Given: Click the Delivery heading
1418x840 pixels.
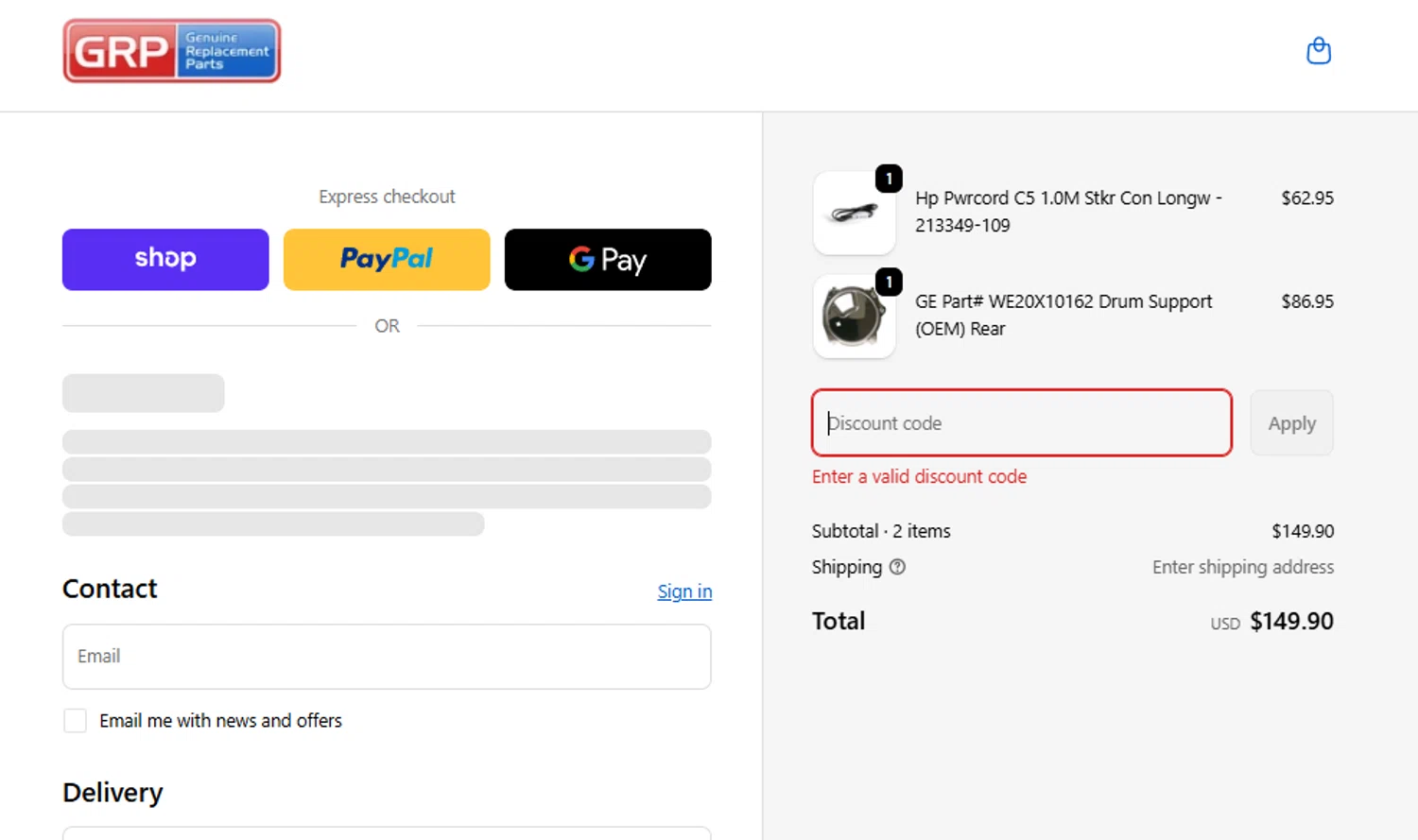Looking at the screenshot, I should tap(112, 792).
